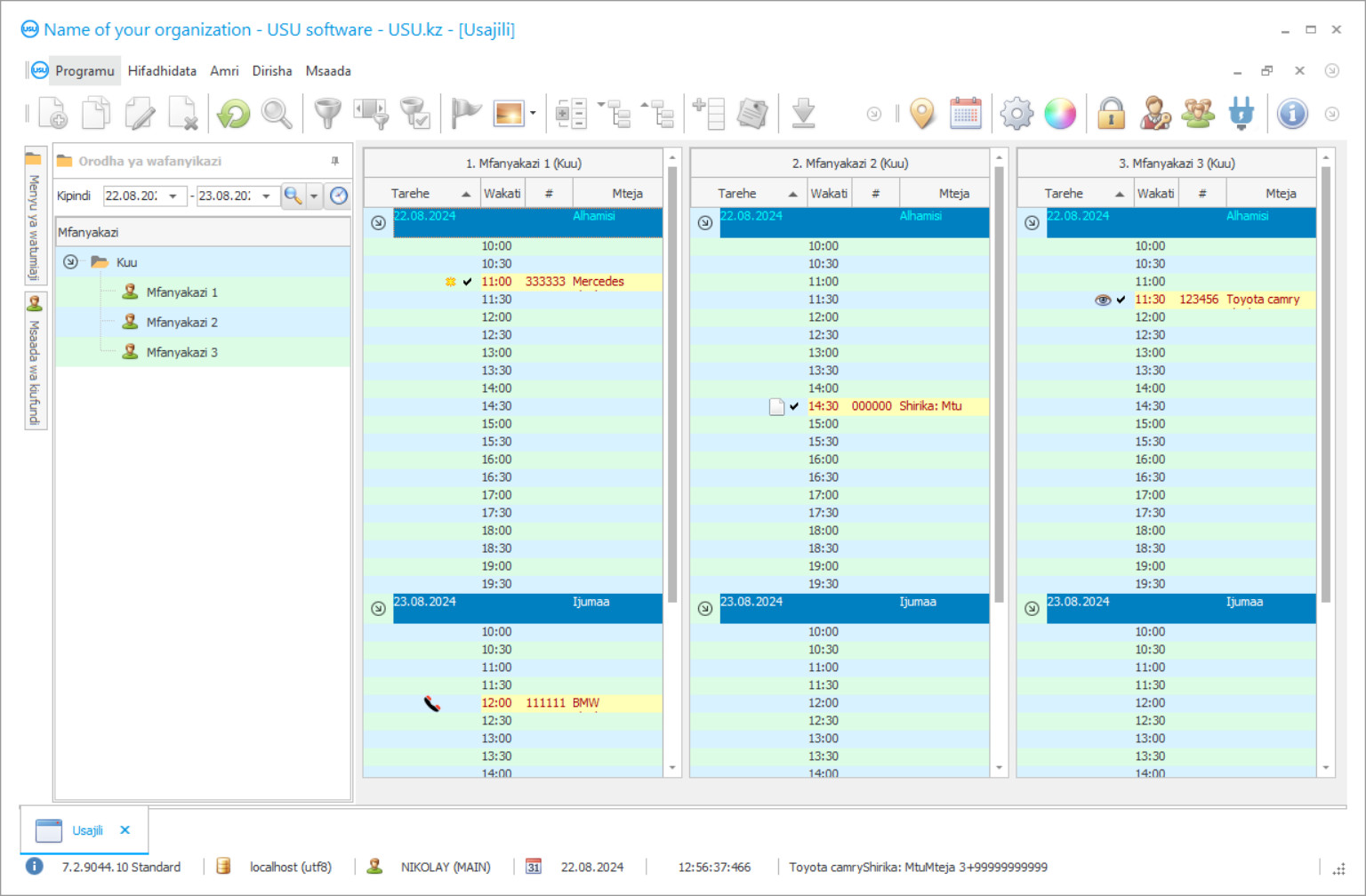Click the Copy record toolbar icon
1366x896 pixels.
(x=96, y=114)
